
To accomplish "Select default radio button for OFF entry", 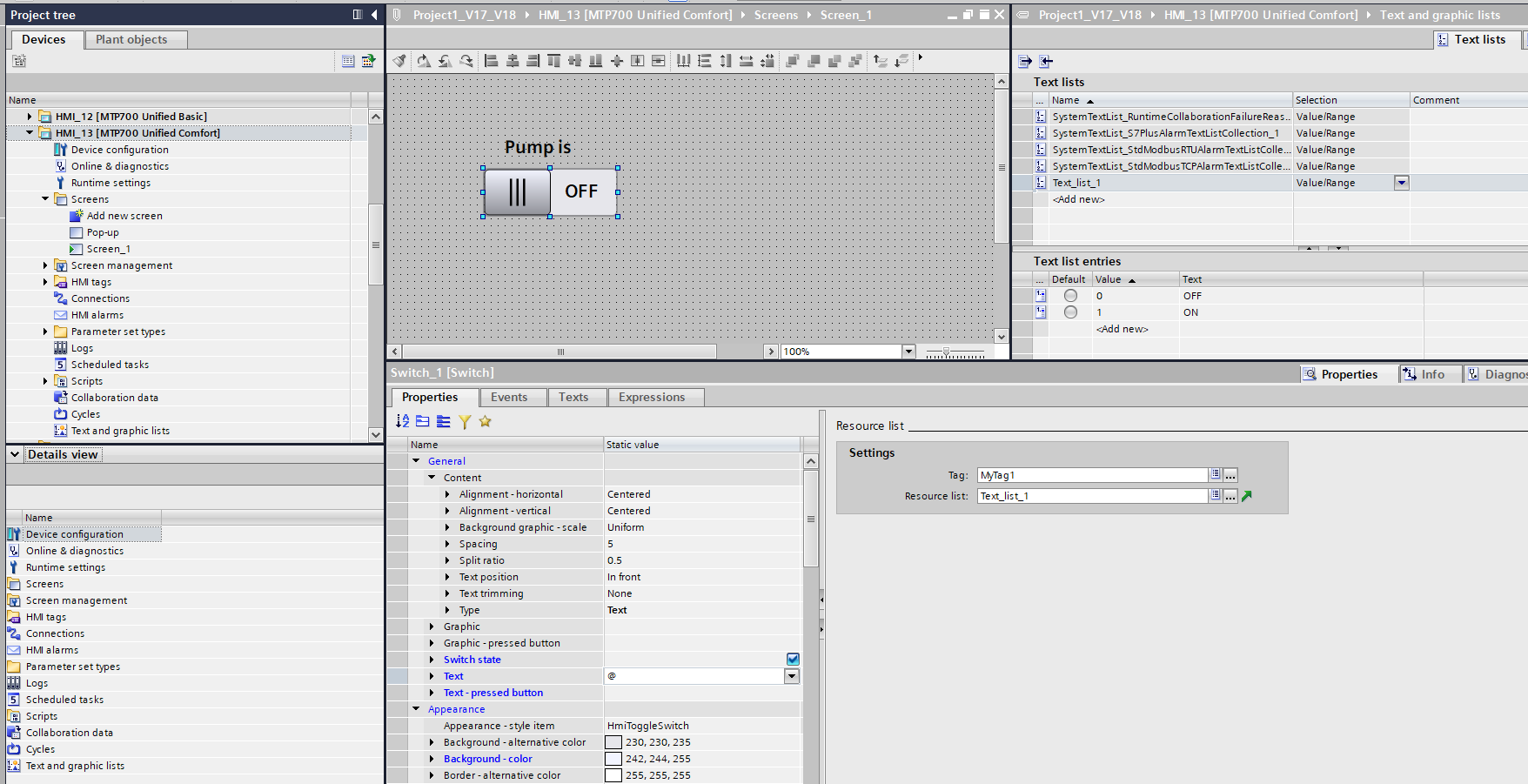I will pos(1070,296).
